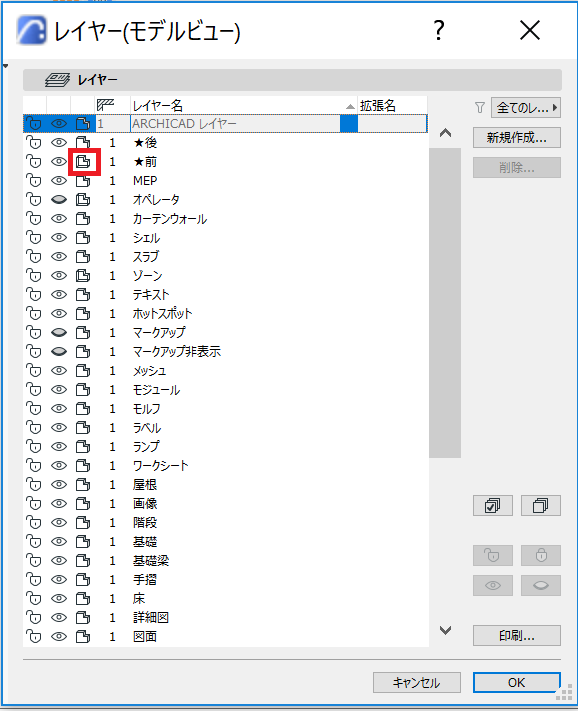
Task: Click the model icon for ゾーン layer
Action: tap(83, 276)
